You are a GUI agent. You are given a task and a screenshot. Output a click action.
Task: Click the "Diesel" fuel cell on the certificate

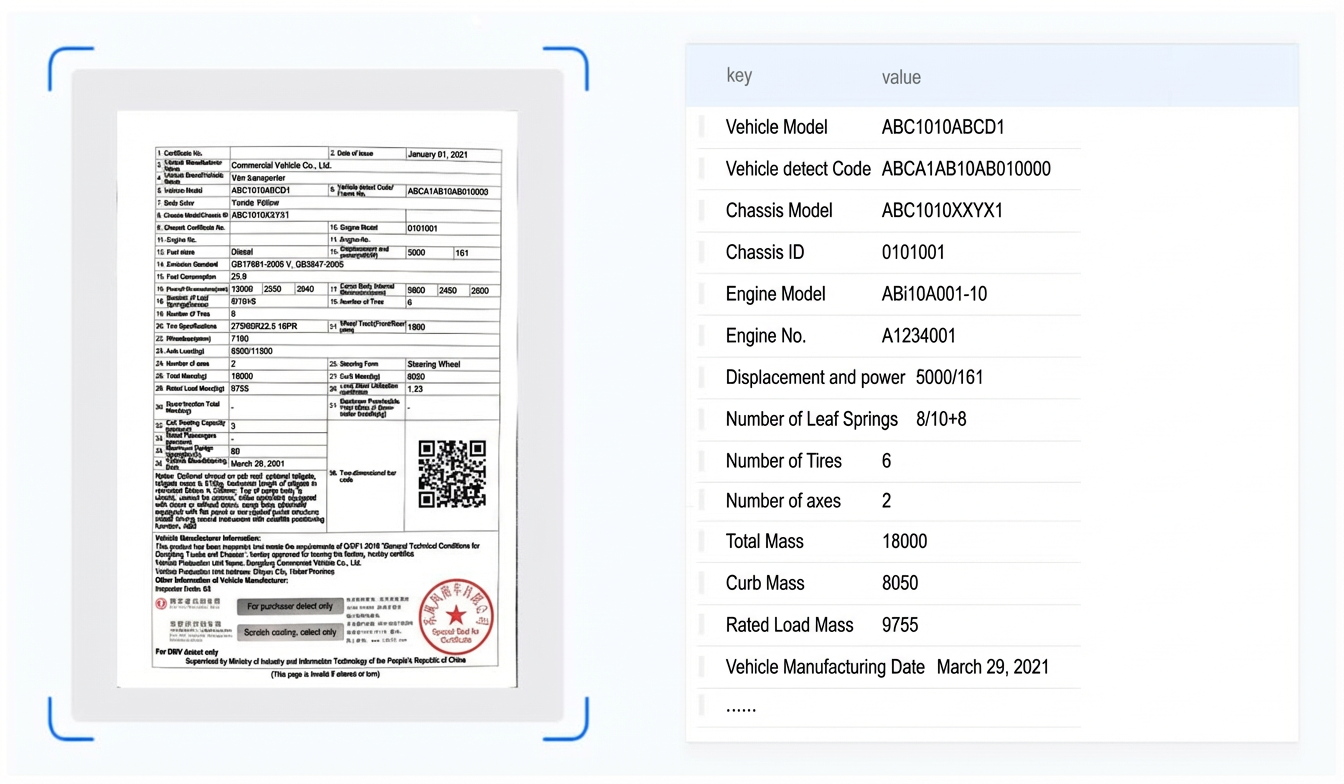(242, 252)
